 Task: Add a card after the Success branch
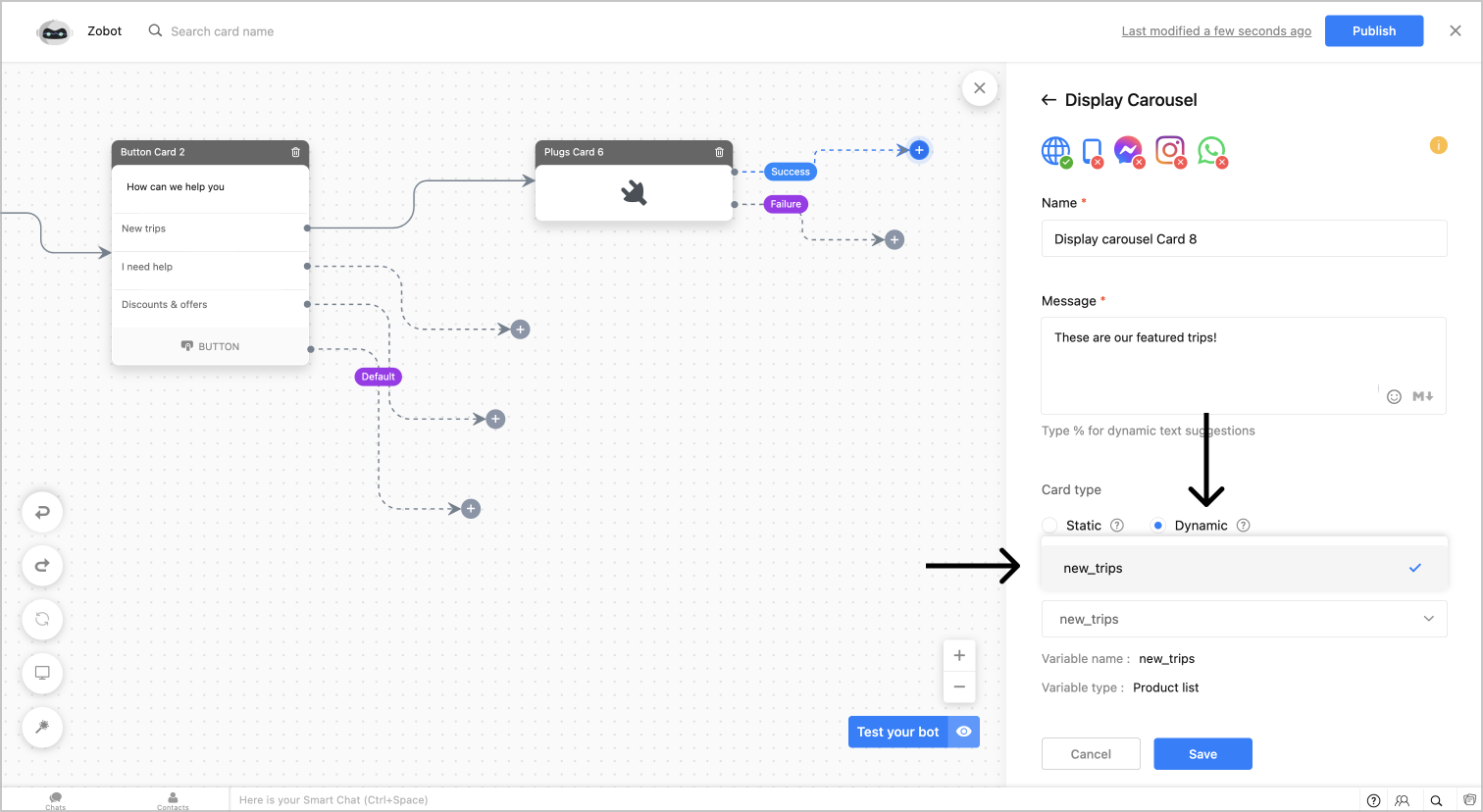click(919, 150)
